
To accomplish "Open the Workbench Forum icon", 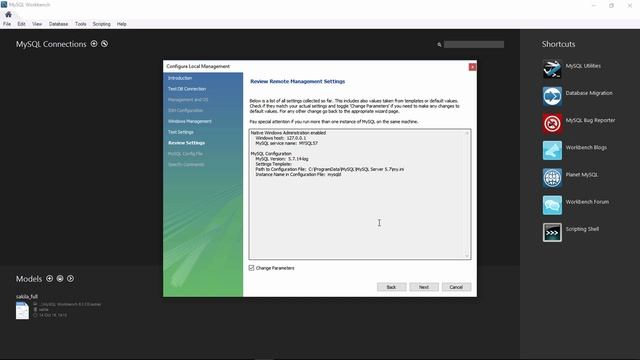I will pos(552,205).
